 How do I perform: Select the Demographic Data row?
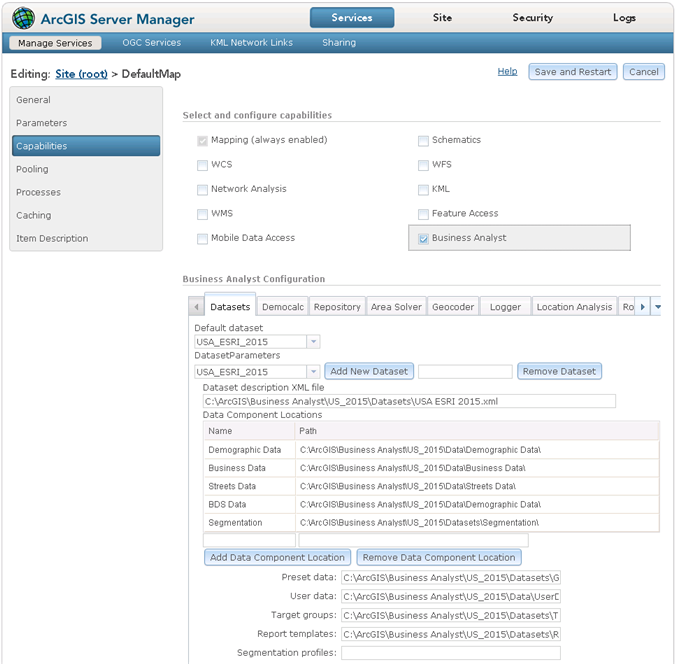pos(431,450)
